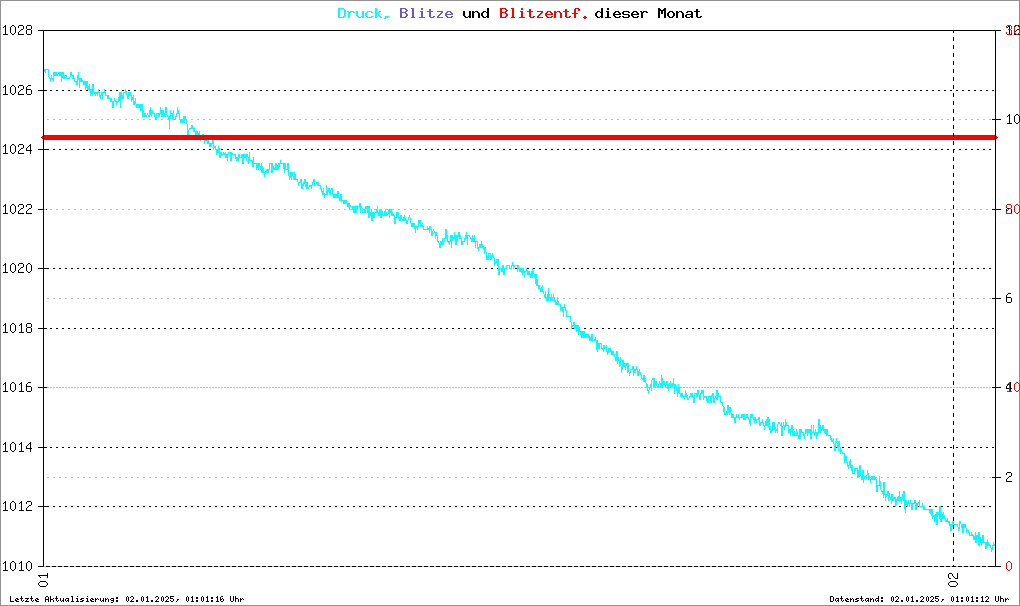Viewport: 1020px width, 606px height.
Task: Click the "02" date label on x-axis
Action: coord(953,579)
